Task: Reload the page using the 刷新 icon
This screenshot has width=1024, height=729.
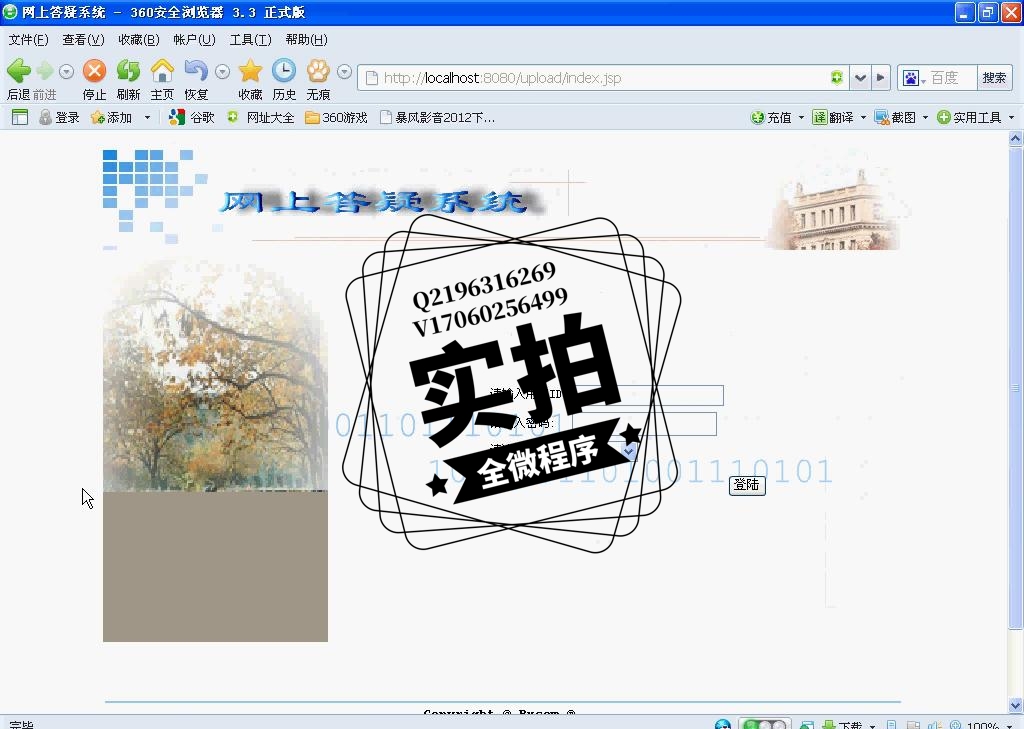Action: coord(128,71)
